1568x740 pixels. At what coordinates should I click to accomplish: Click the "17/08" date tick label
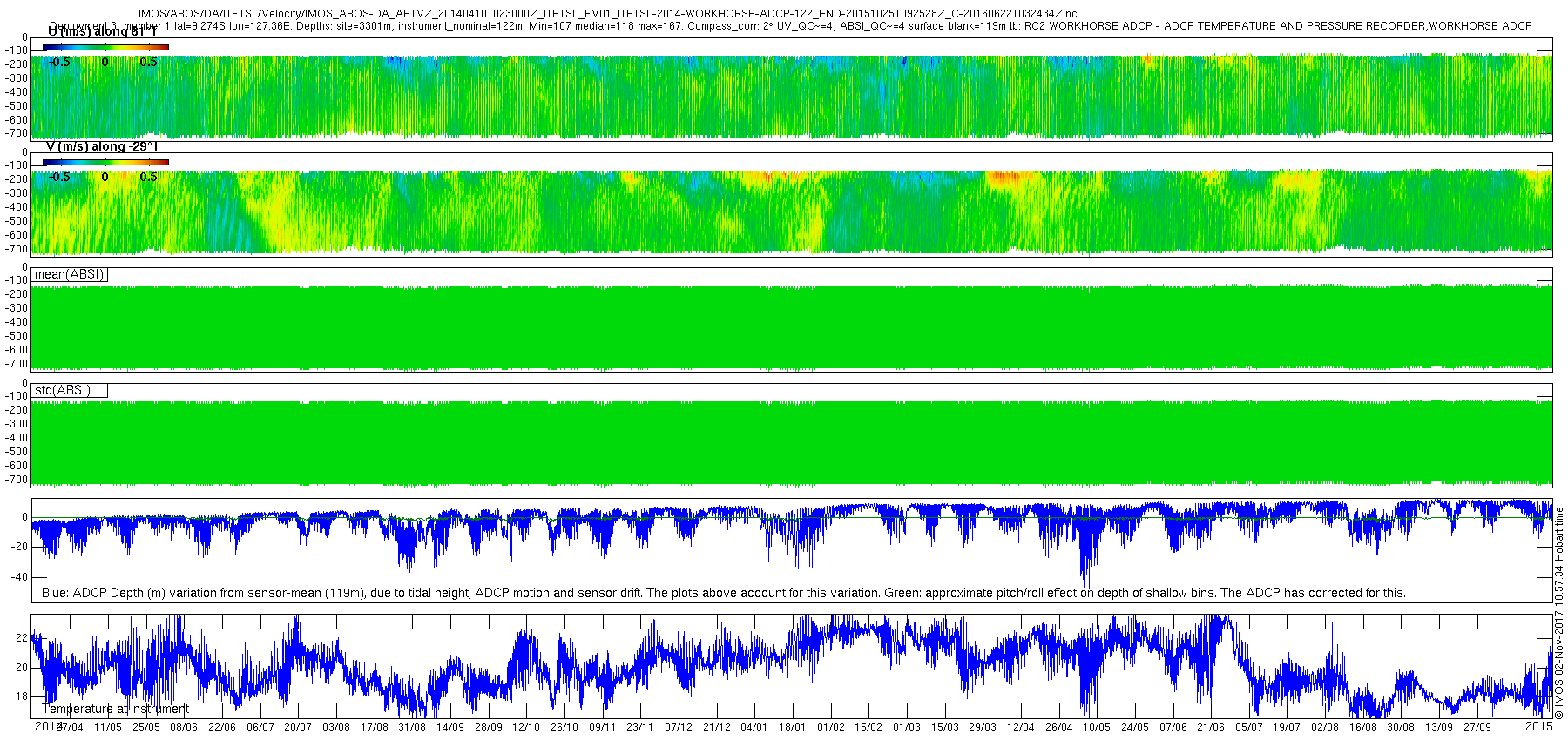[374, 728]
